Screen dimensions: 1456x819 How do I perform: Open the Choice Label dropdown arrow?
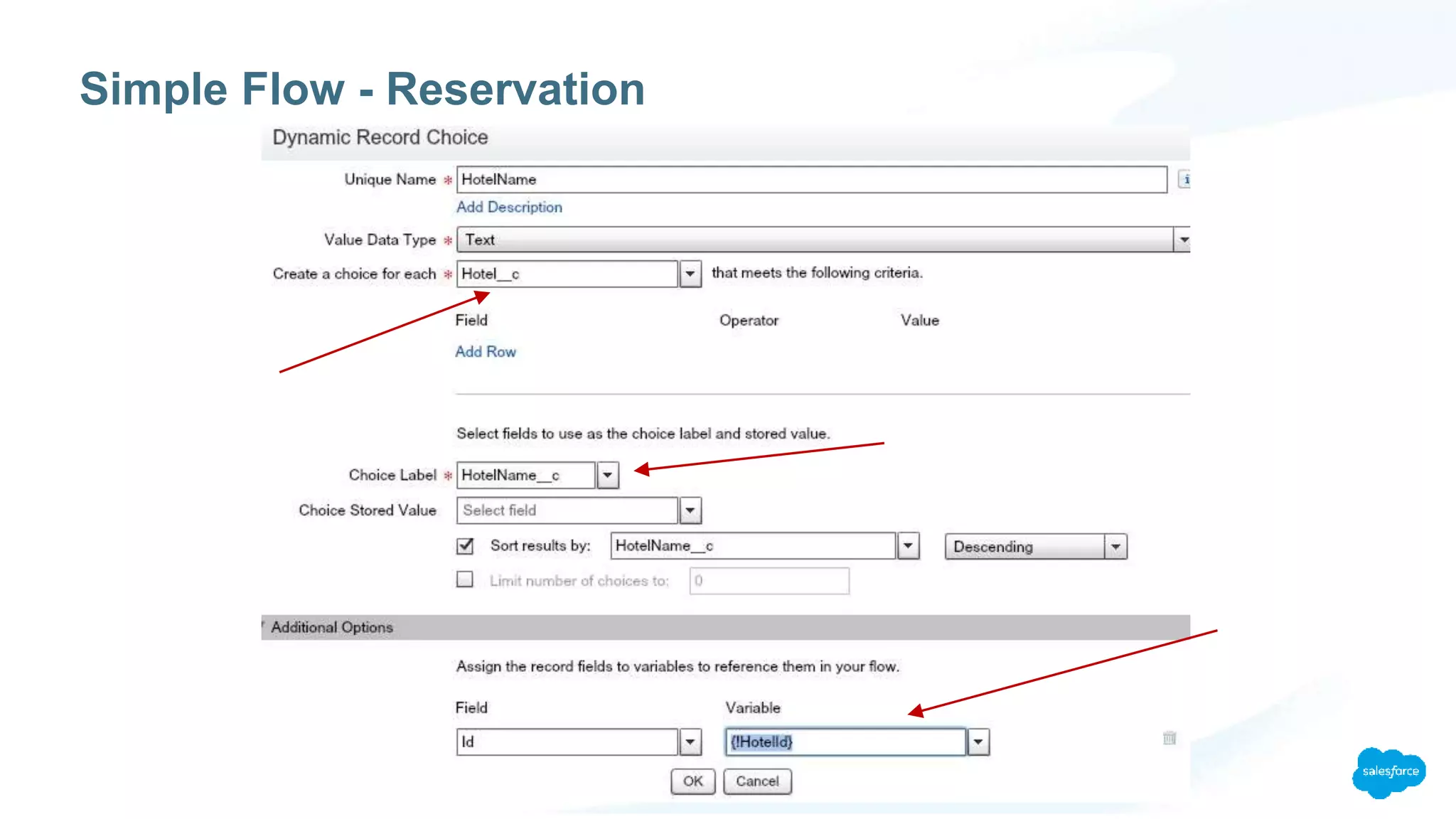[x=608, y=475]
